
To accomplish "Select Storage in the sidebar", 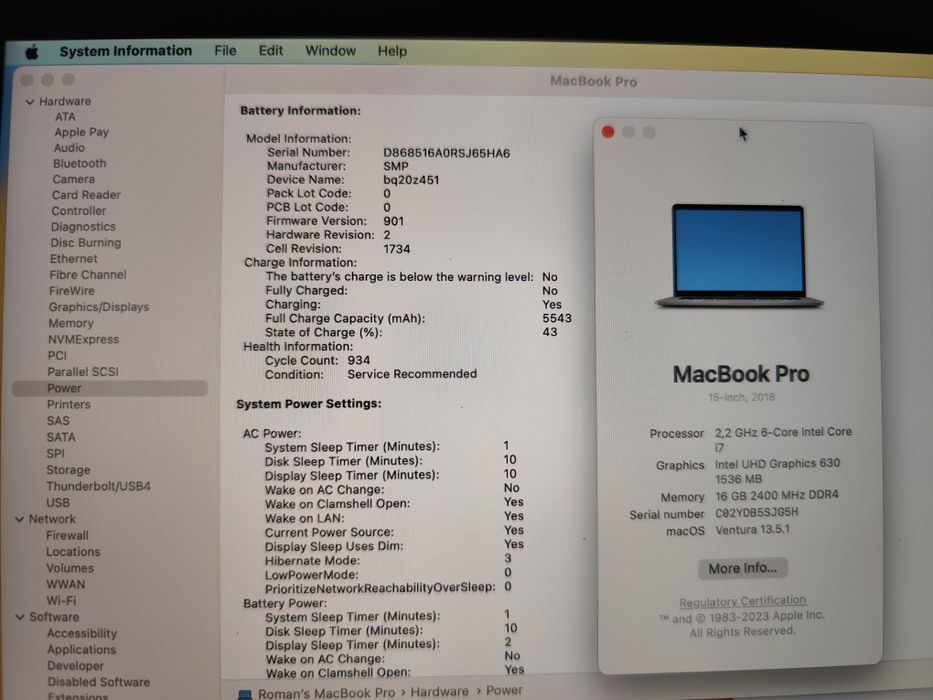I will coord(68,470).
